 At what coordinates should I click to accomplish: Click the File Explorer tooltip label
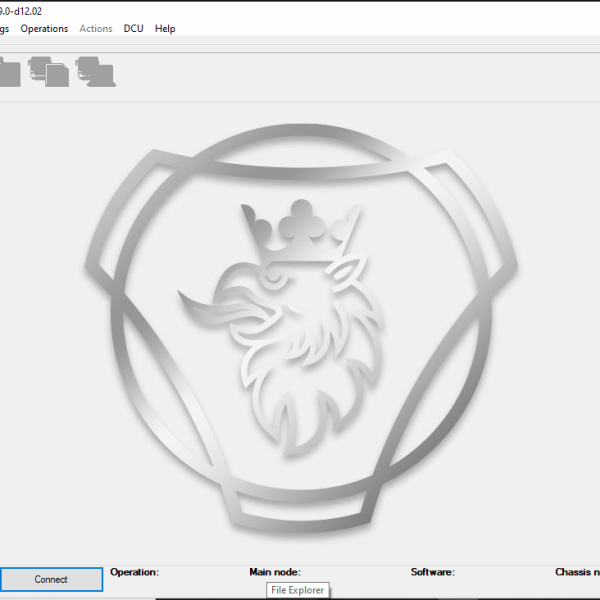[298, 590]
